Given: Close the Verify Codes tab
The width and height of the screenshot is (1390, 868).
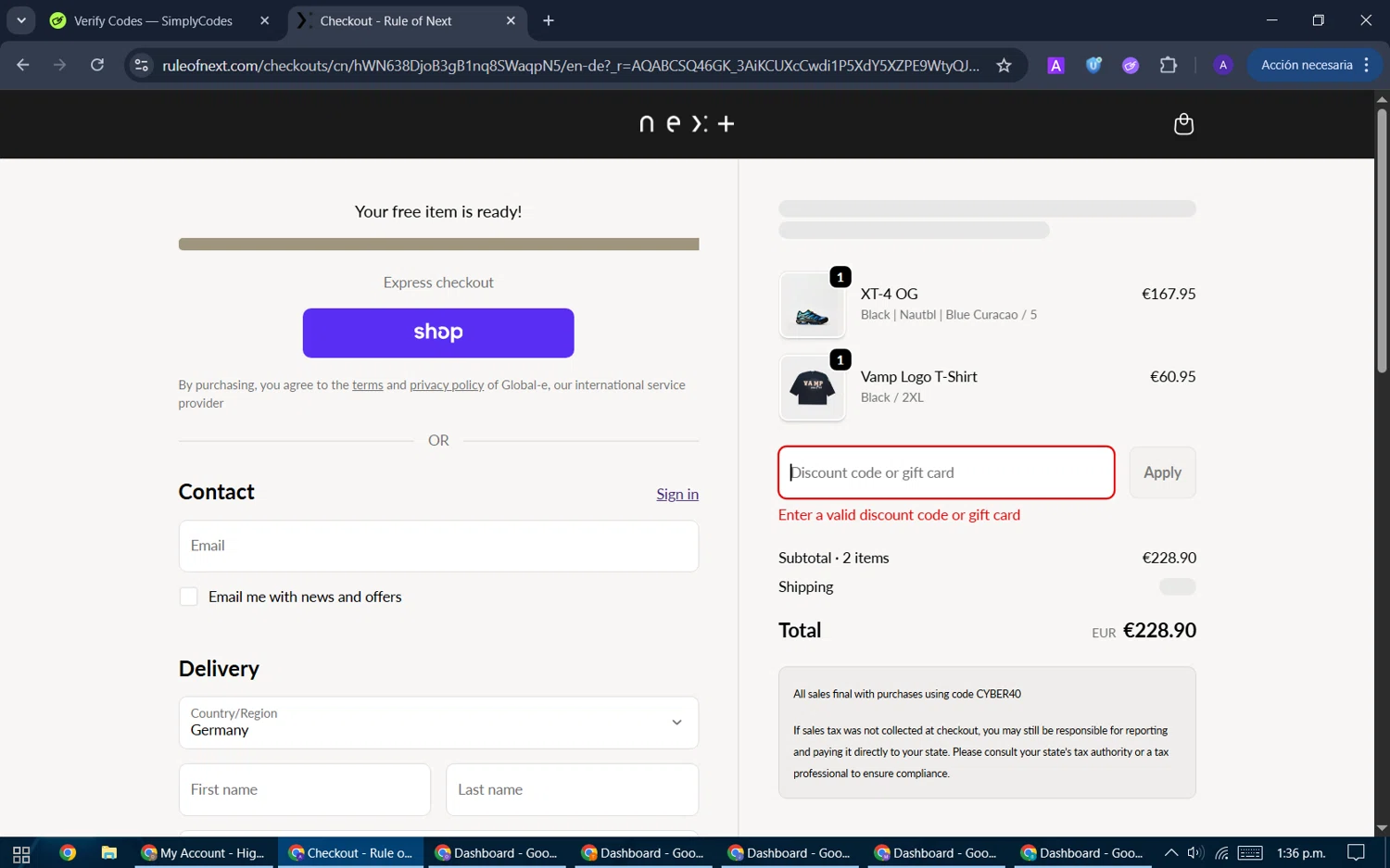Looking at the screenshot, I should point(264,20).
